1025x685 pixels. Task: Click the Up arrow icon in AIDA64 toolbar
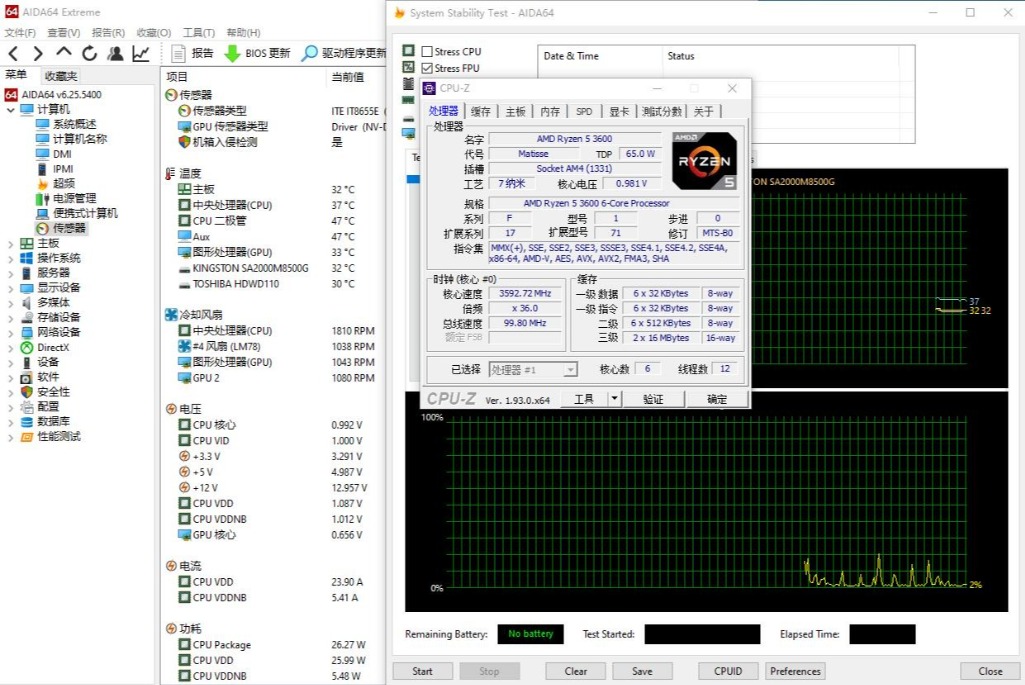coord(64,54)
